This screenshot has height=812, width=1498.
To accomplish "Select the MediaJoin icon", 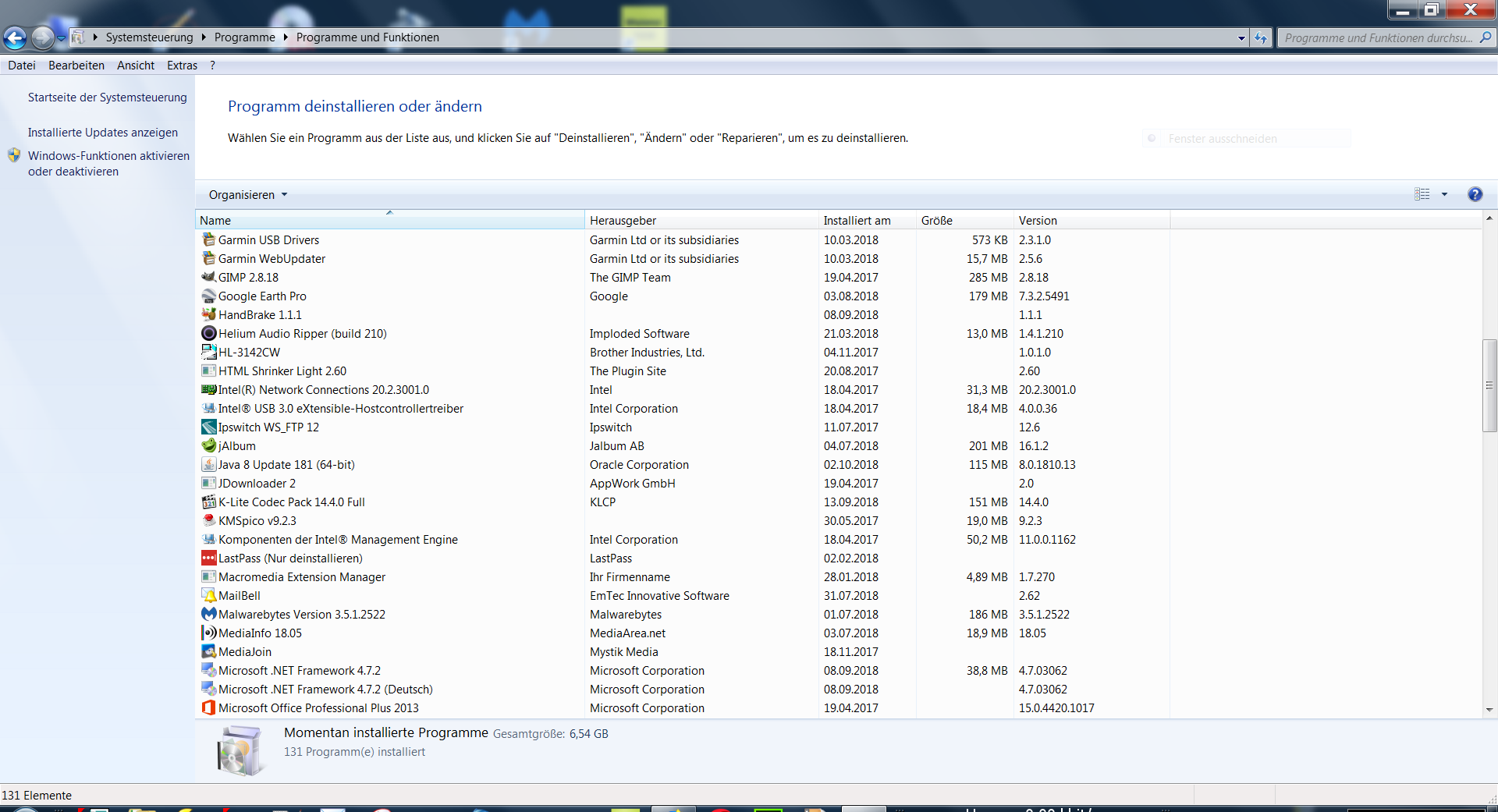I will point(208,651).
